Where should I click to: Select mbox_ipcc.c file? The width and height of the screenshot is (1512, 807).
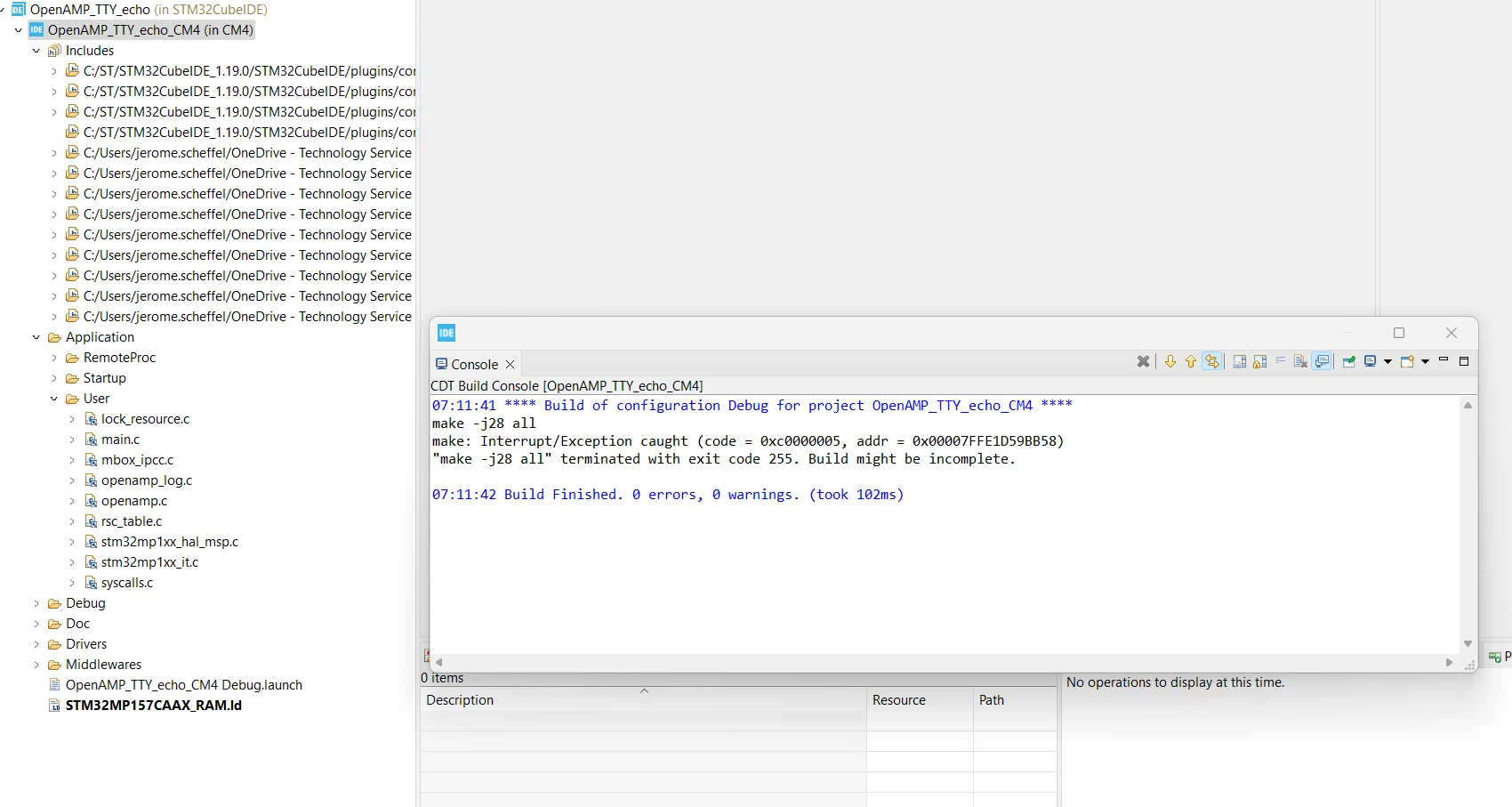[x=137, y=460]
